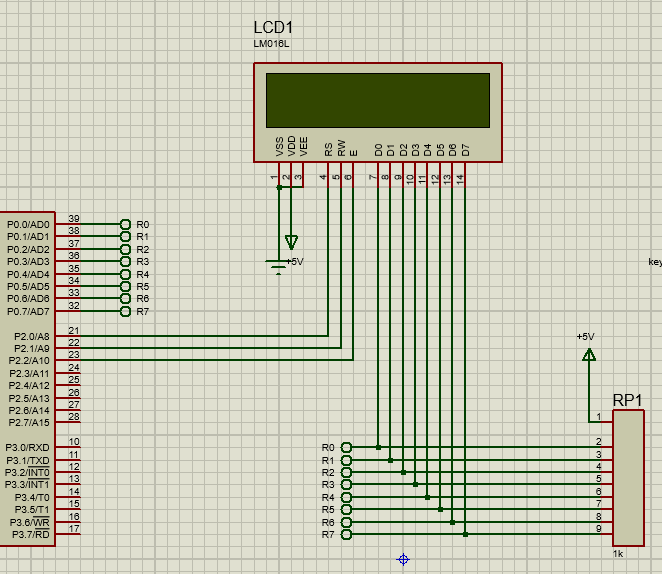This screenshot has width=662, height=574.
Task: Click the RS pin label on LCD
Action: (328, 149)
